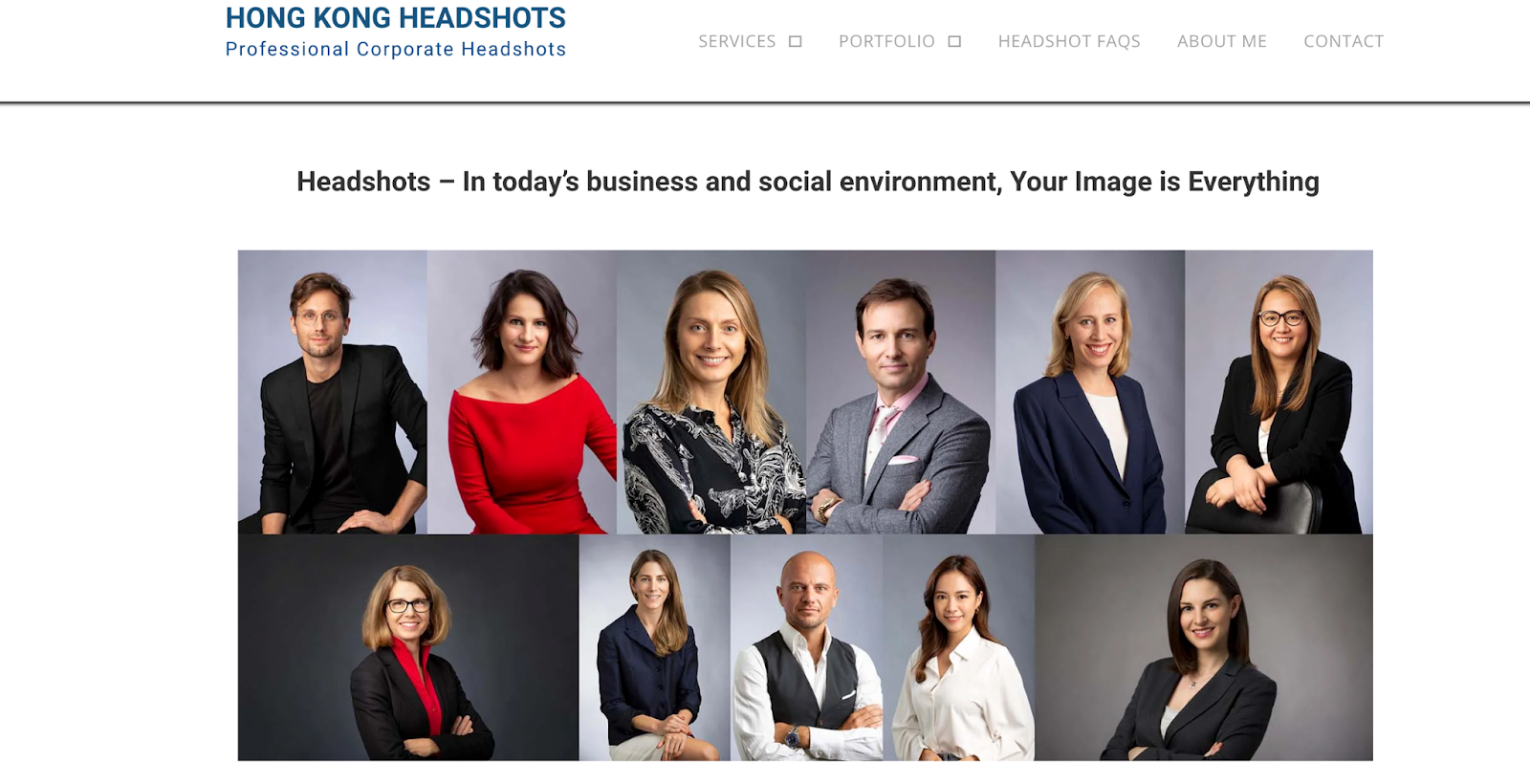Expand the Services submenu square icon

click(795, 41)
